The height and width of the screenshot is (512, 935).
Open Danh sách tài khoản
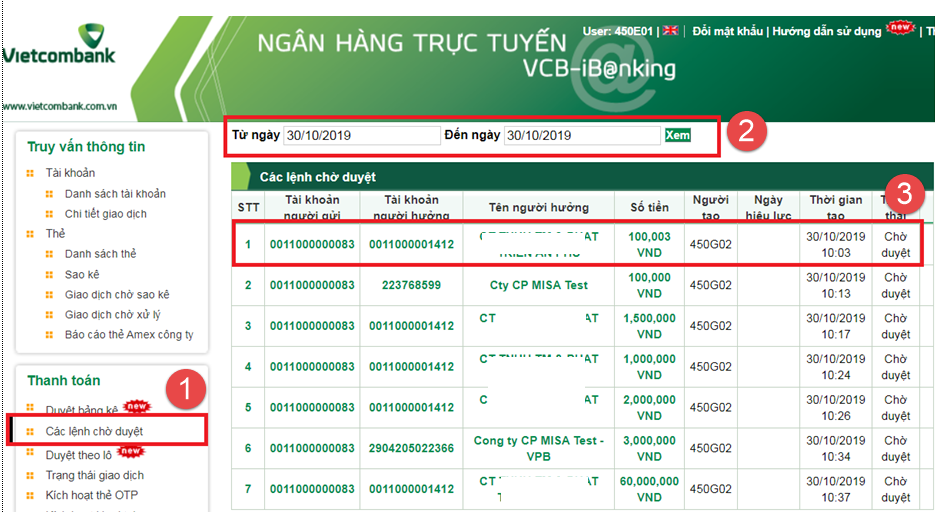[x=115, y=194]
